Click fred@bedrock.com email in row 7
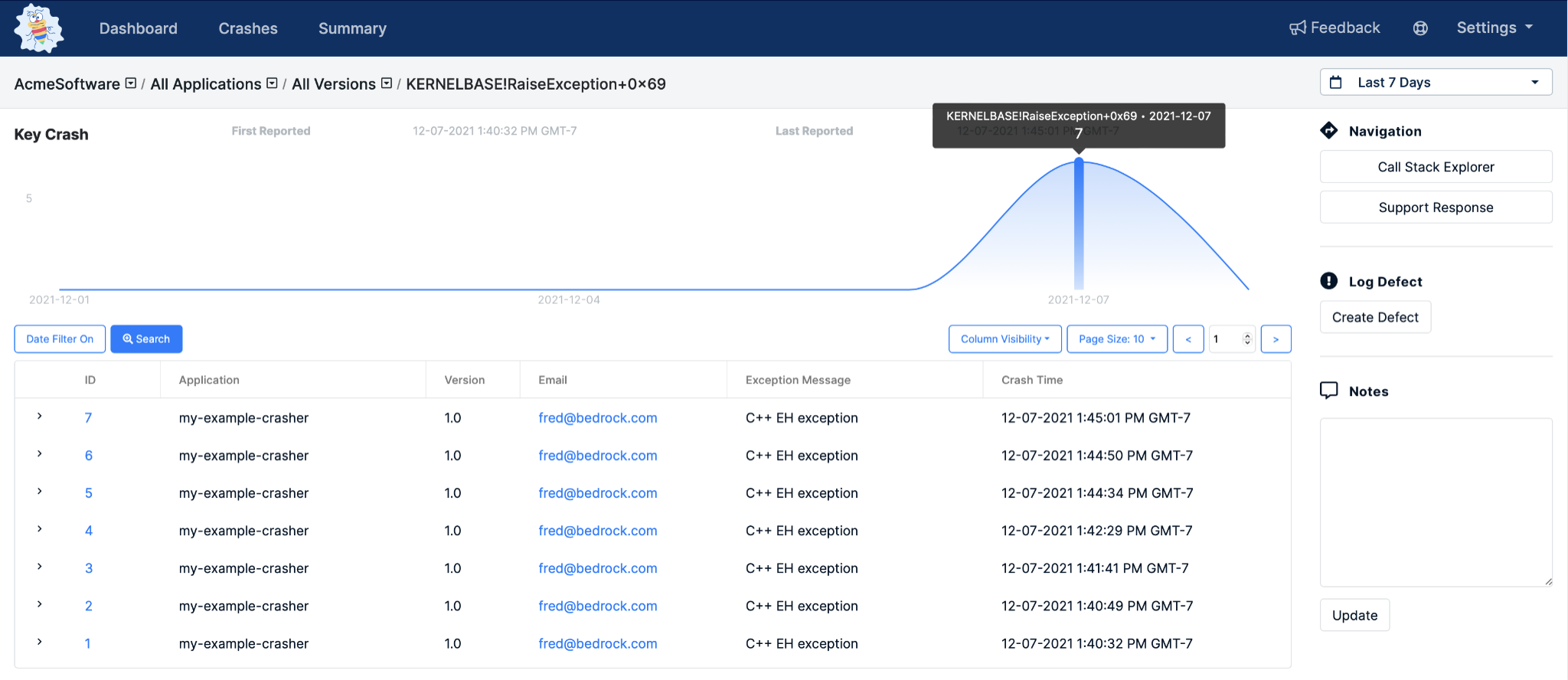The height and width of the screenshot is (680, 1568). click(x=597, y=417)
